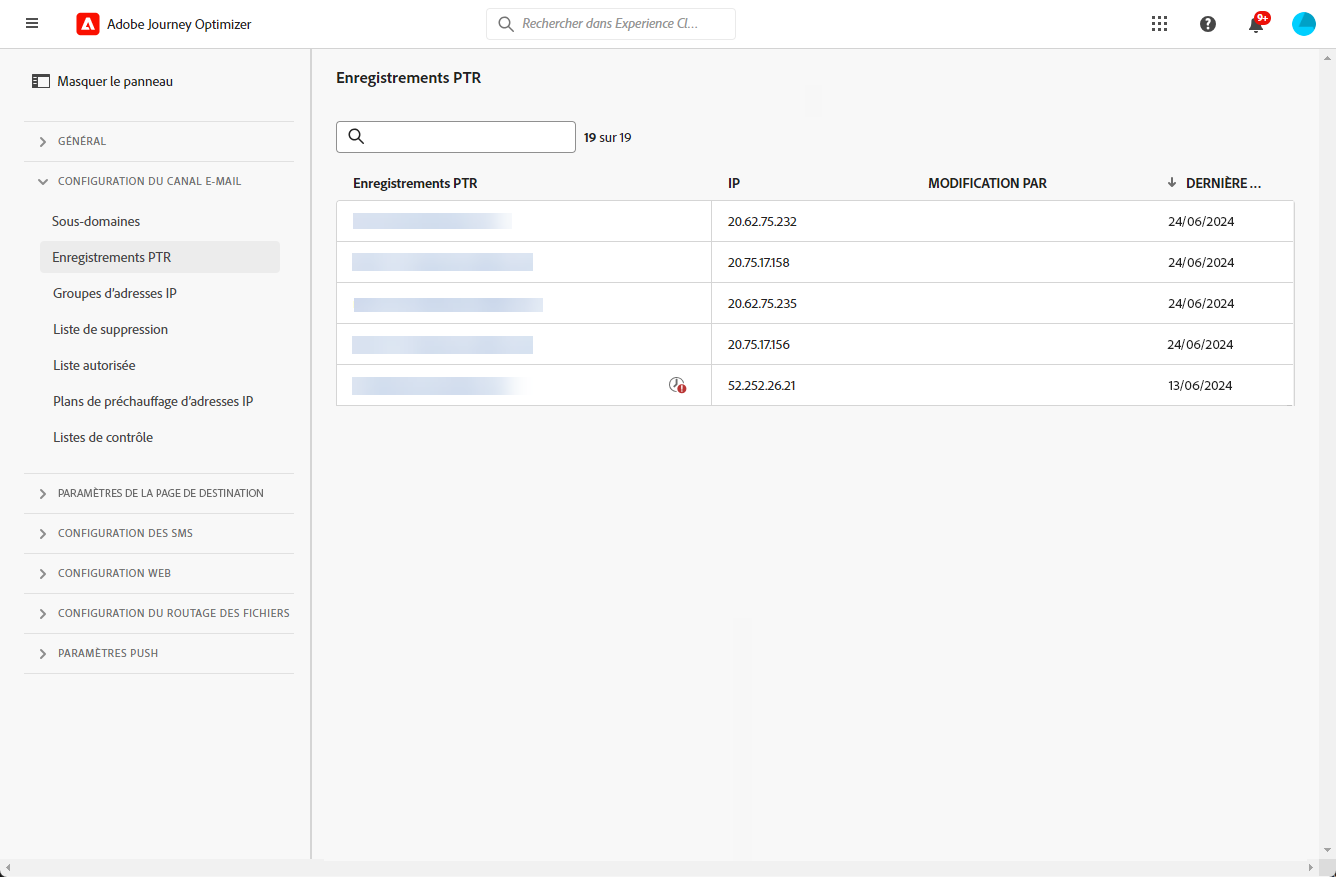The image size is (1336, 877).
Task: Open the notifications bell
Action: click(1256, 25)
